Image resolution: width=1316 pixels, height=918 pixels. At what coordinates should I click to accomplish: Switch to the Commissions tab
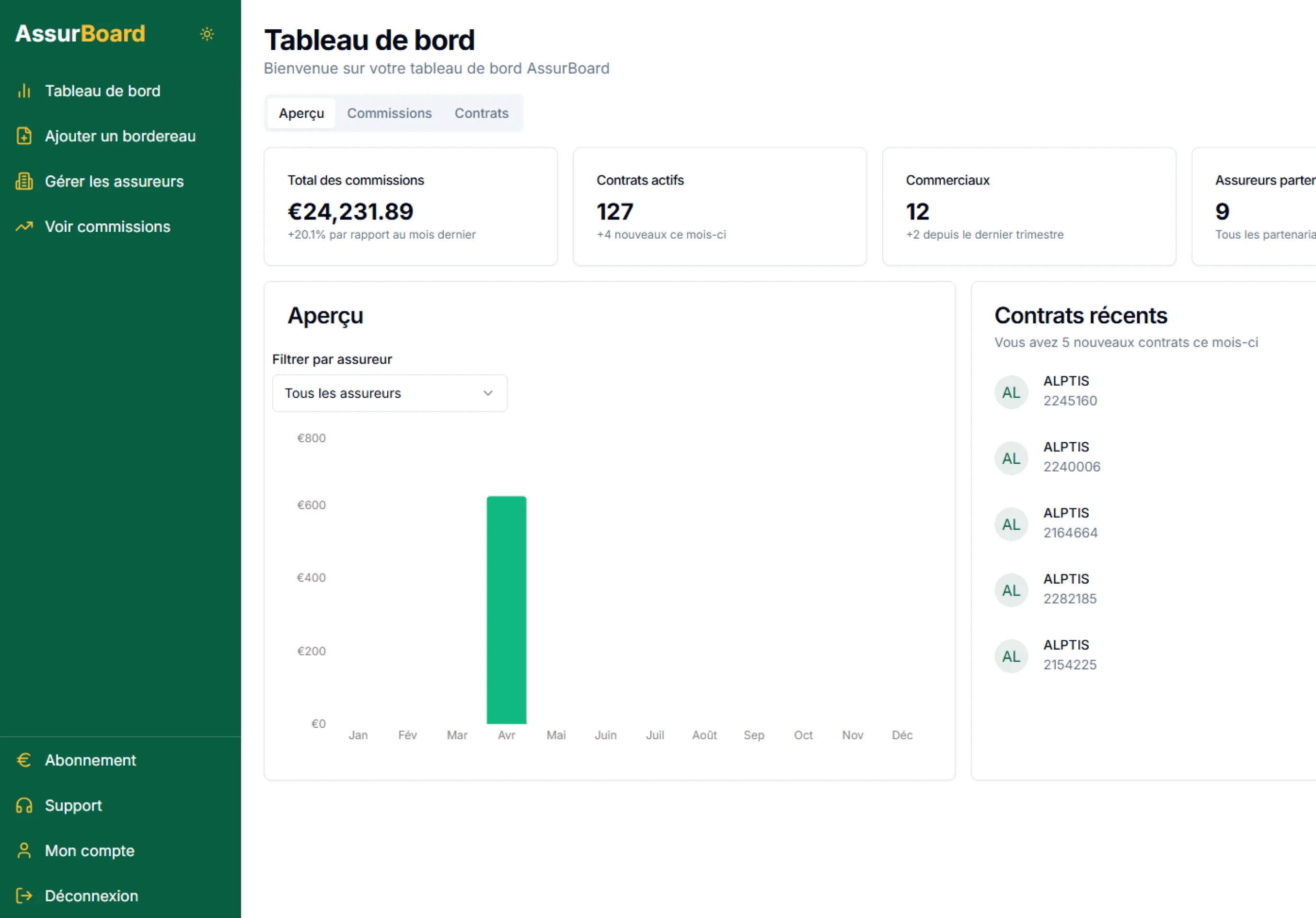point(389,113)
